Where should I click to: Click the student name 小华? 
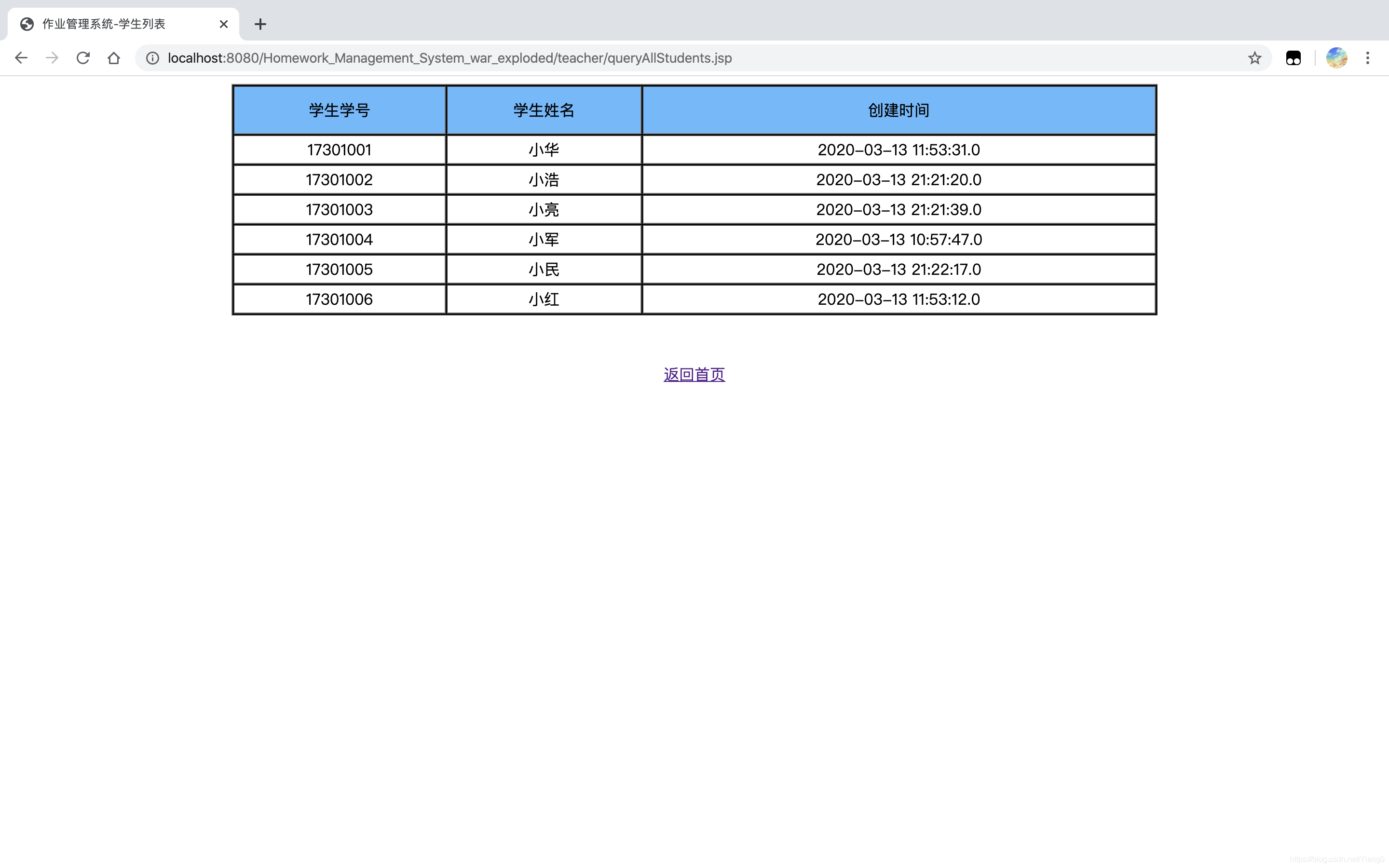tap(544, 150)
